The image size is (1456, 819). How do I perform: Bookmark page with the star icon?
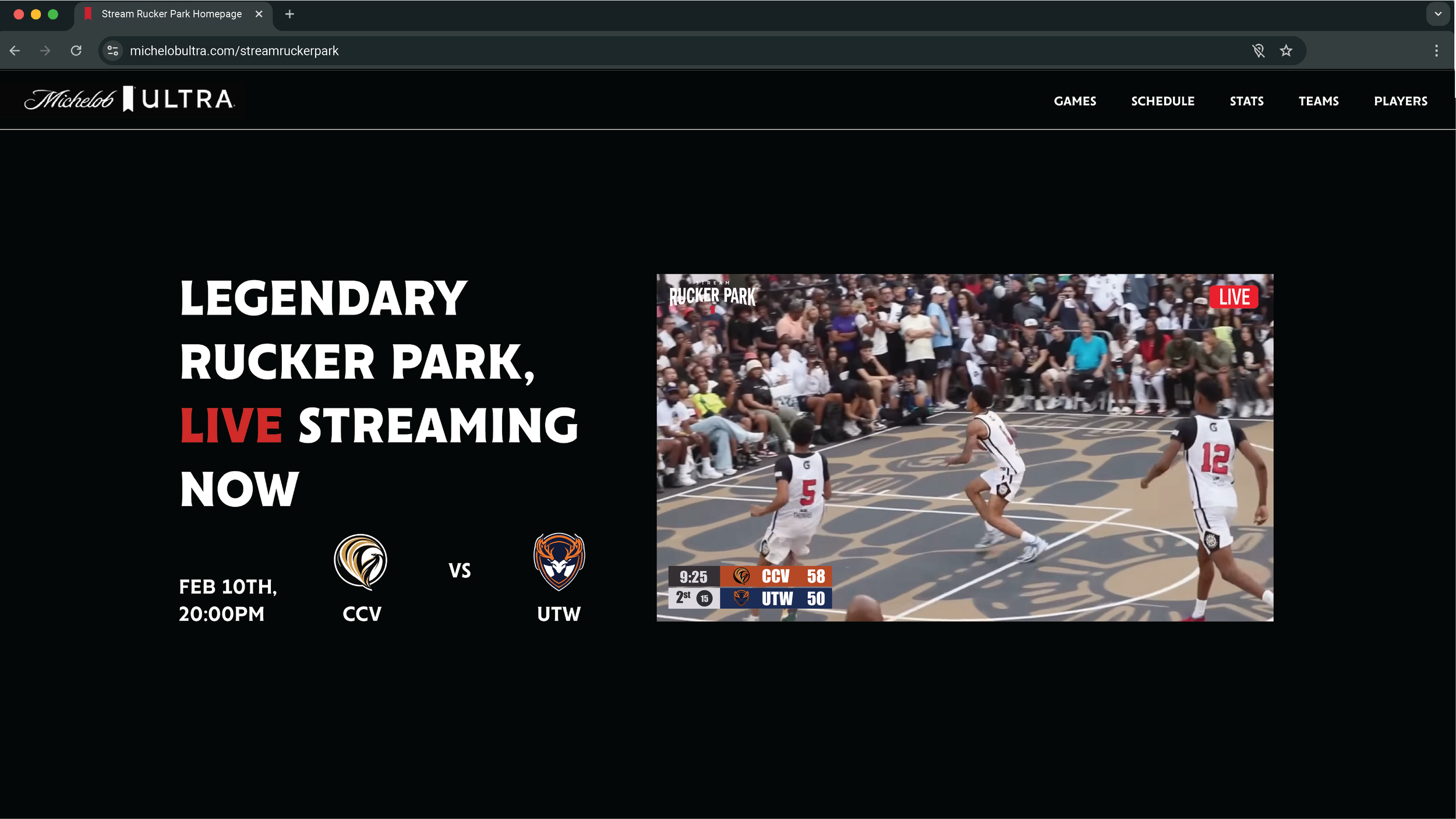(x=1286, y=51)
